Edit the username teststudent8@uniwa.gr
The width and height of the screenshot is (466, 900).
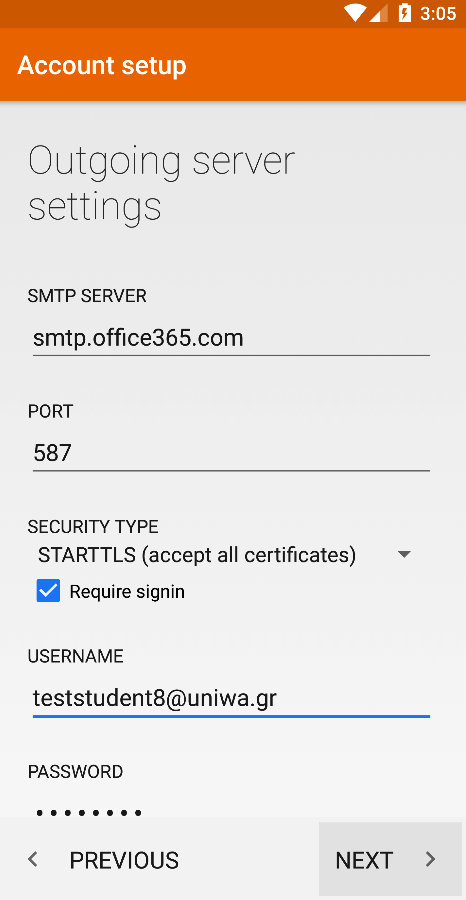click(x=231, y=698)
